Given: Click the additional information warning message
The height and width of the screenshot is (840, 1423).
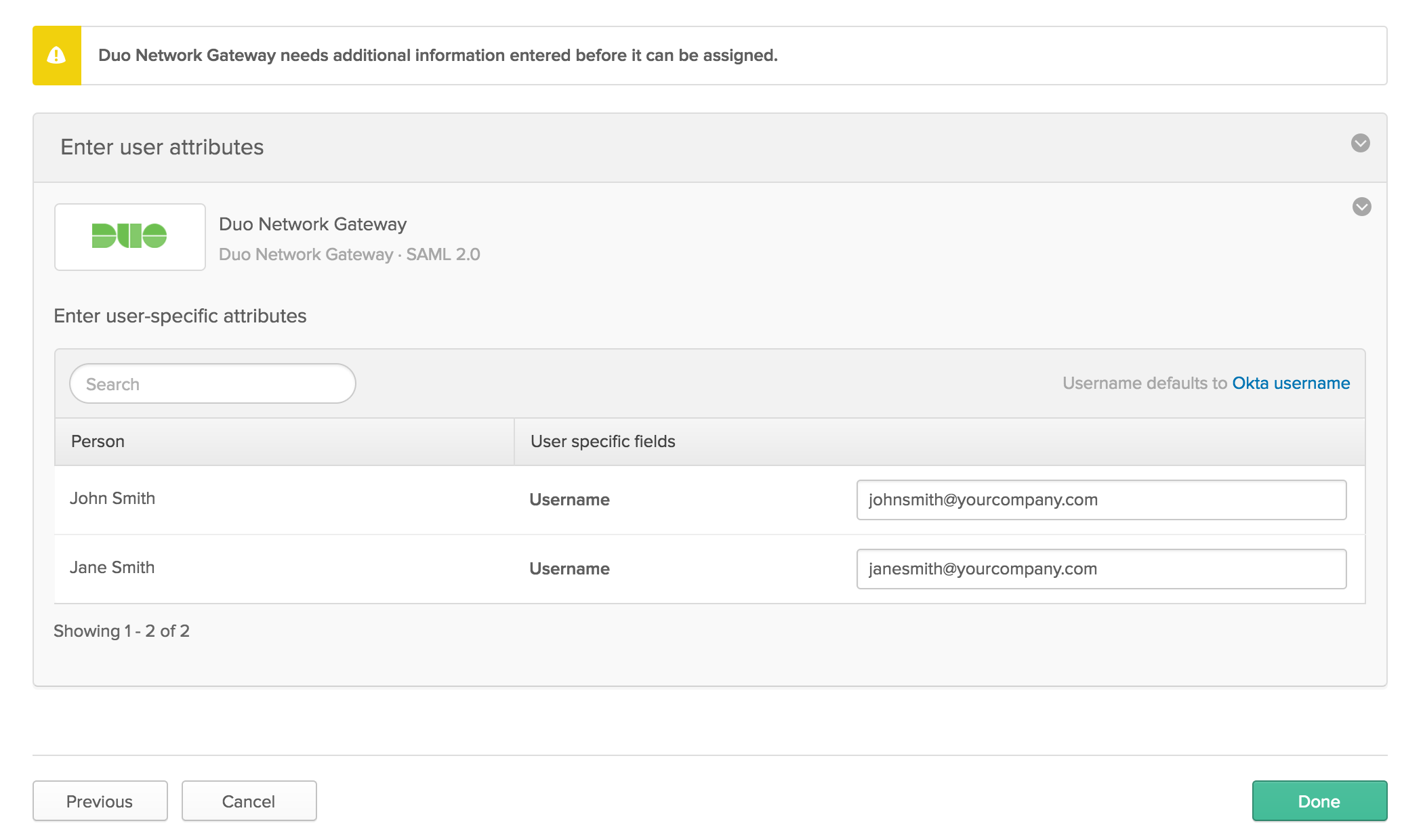Looking at the screenshot, I should 438,56.
